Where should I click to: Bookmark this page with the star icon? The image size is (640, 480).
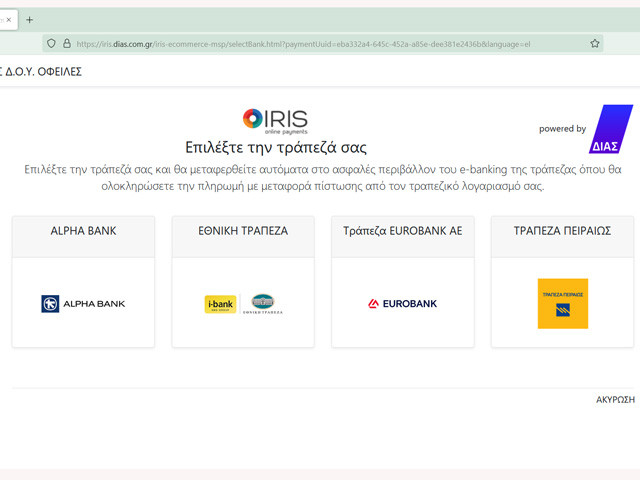point(595,43)
